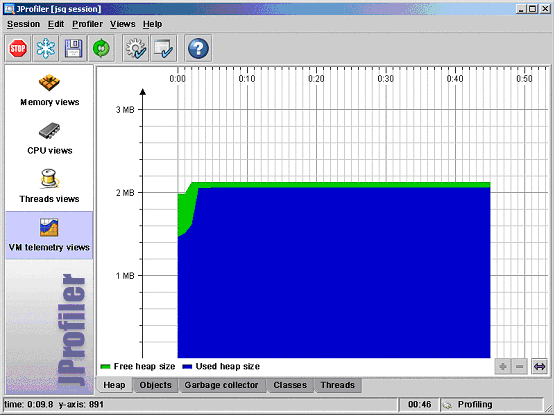Click the 0:10 time axis marker

[247, 78]
